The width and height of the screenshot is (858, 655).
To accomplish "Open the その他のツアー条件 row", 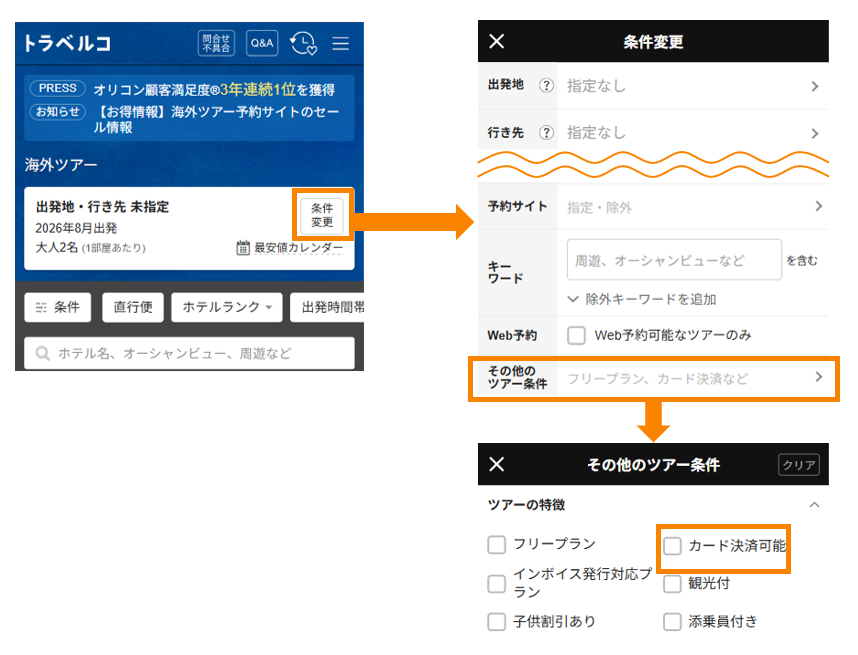I will pyautogui.click(x=653, y=378).
